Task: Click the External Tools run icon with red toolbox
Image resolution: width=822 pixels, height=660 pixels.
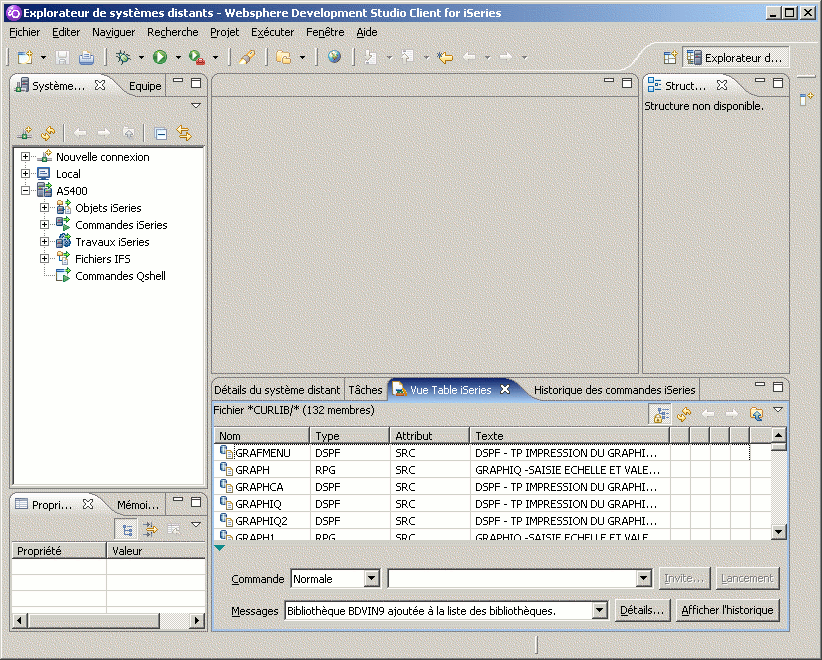Action: pyautogui.click(x=197, y=57)
